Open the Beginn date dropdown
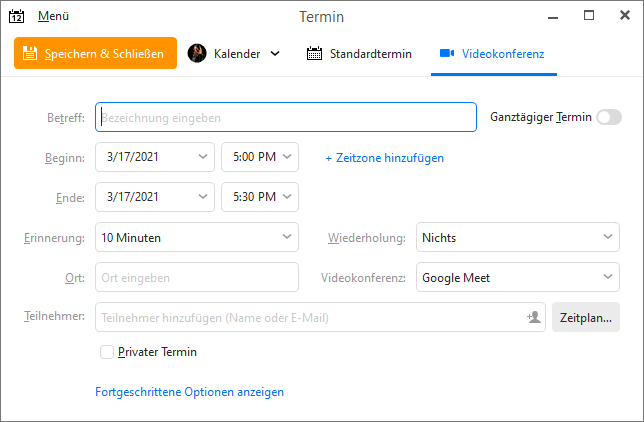Viewport: 644px width, 422px height. [x=155, y=157]
